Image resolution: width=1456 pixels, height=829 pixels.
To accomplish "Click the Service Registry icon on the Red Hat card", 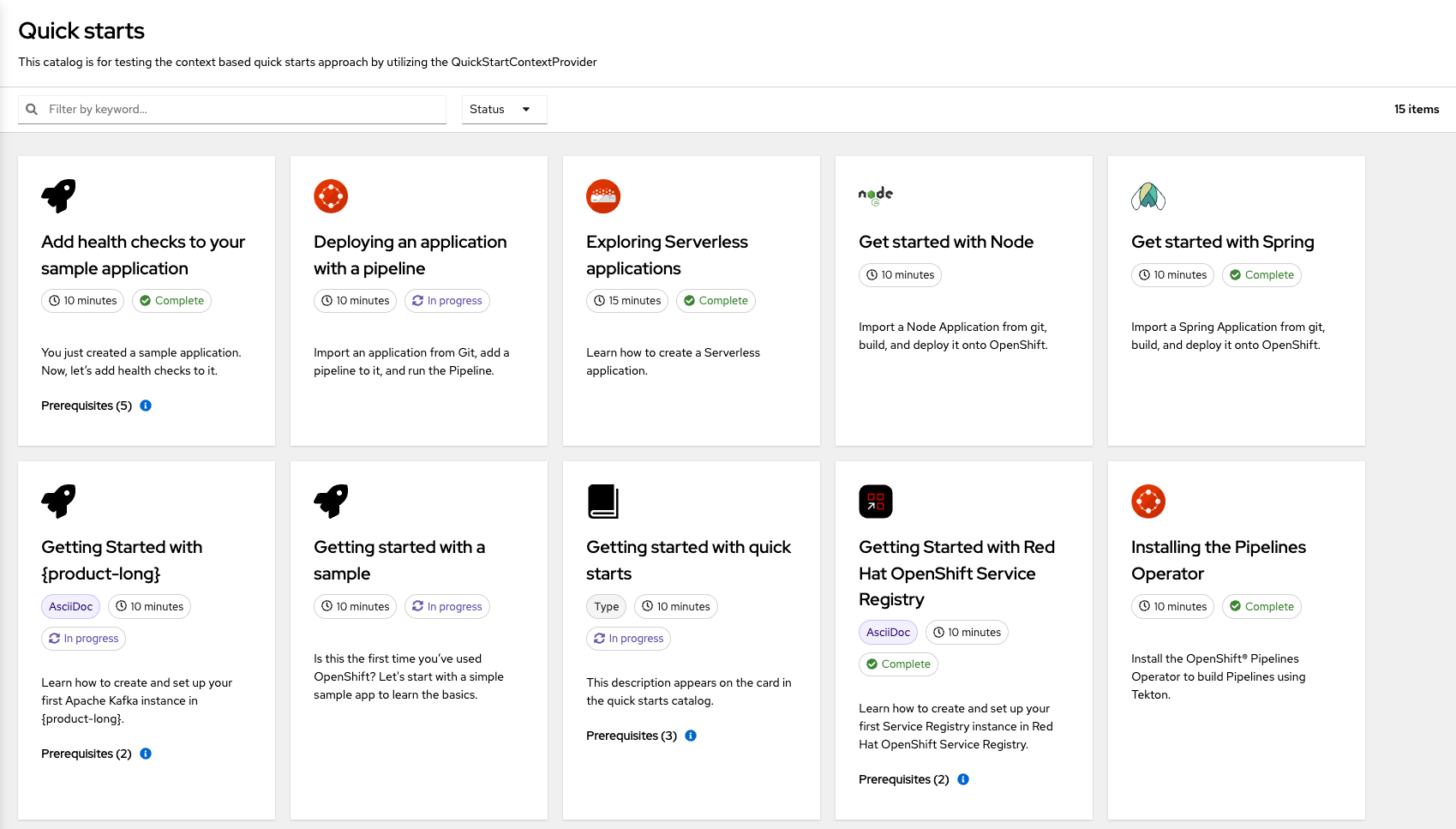I will [875, 501].
